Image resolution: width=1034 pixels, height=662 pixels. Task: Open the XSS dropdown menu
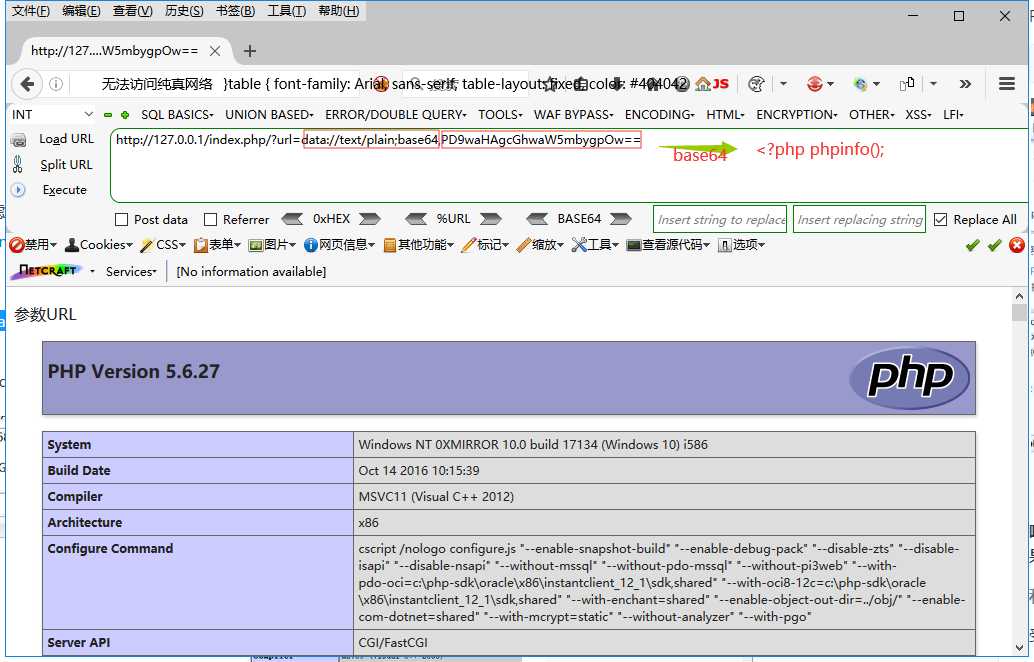click(918, 115)
